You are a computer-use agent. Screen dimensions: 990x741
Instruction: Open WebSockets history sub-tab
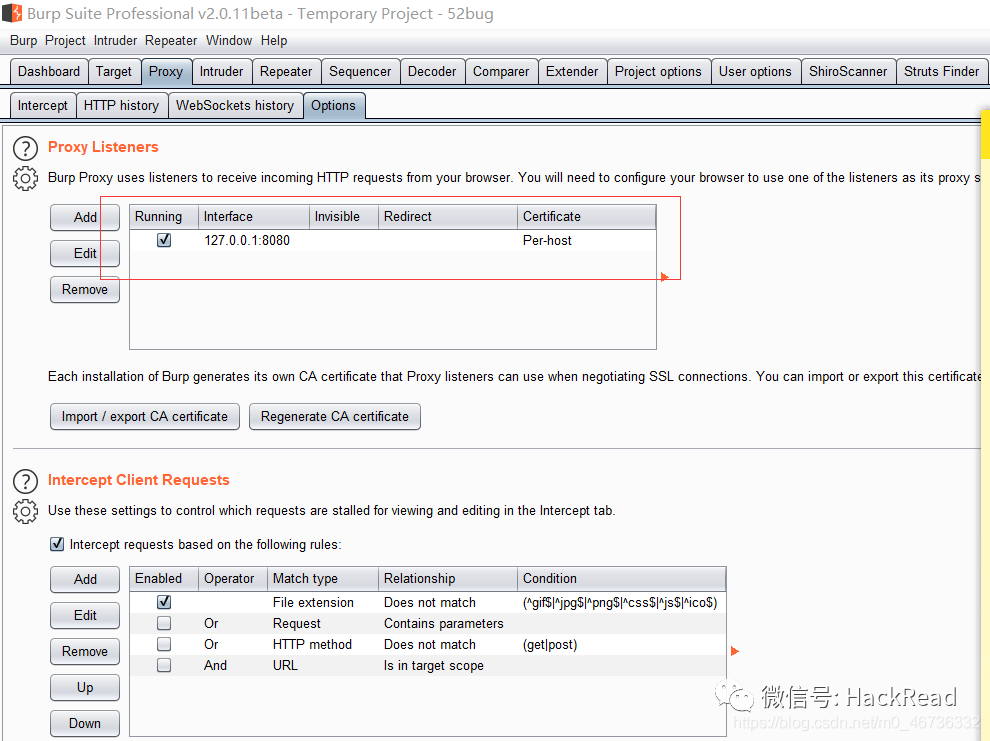click(x=235, y=105)
